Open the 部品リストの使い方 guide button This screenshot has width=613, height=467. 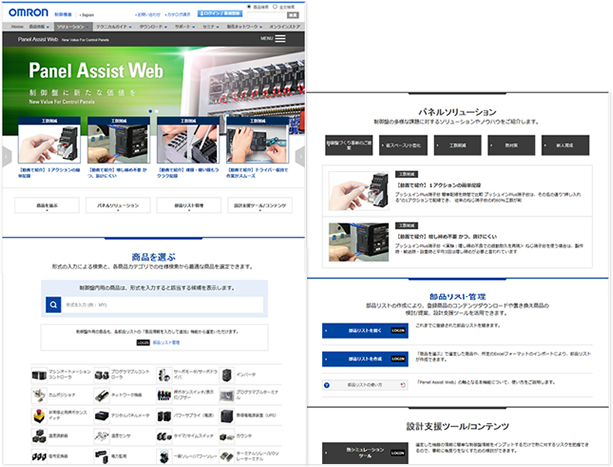pos(365,385)
